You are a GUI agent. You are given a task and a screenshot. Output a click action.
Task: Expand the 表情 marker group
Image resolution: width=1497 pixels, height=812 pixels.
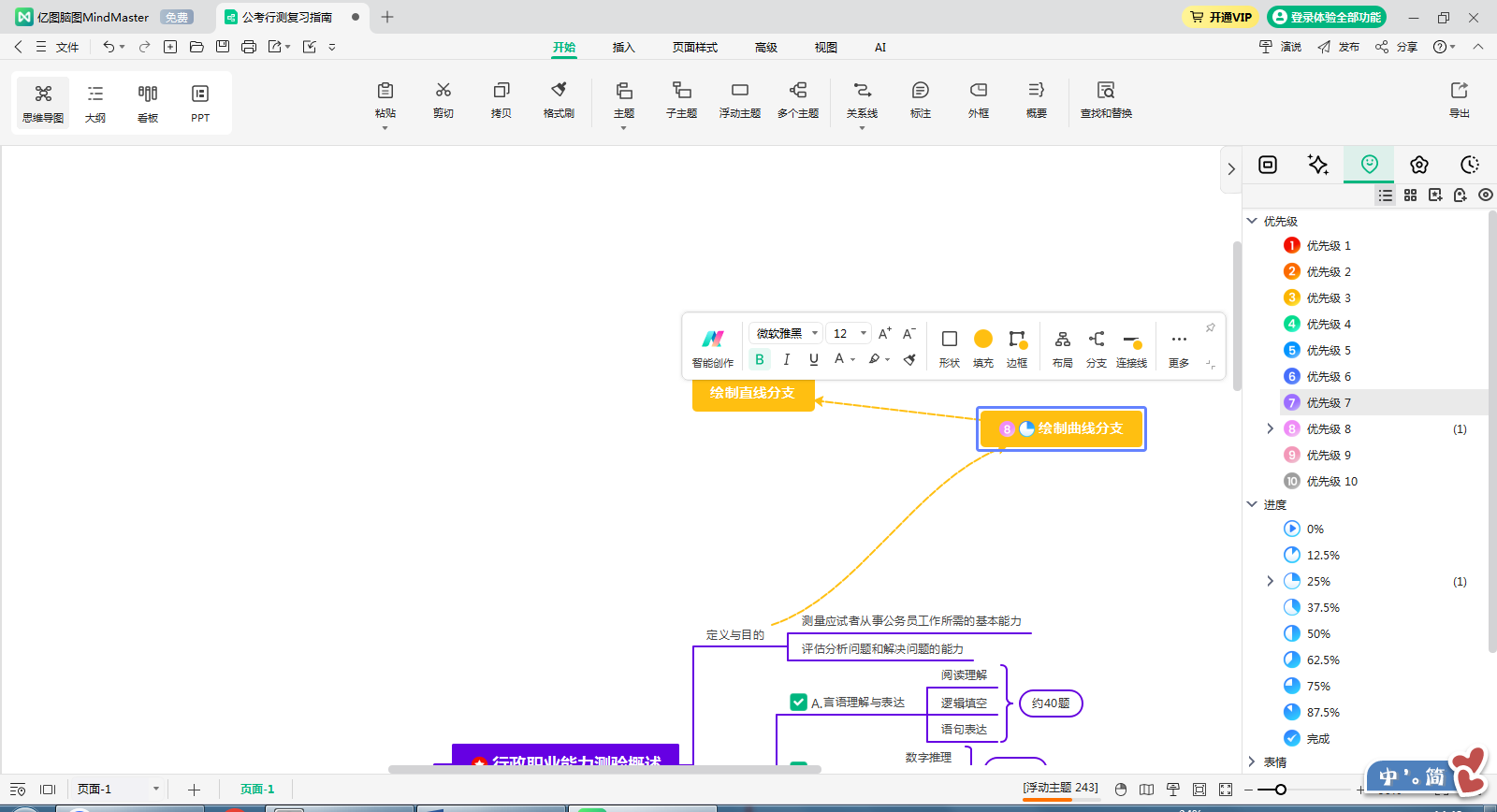click(x=1252, y=761)
